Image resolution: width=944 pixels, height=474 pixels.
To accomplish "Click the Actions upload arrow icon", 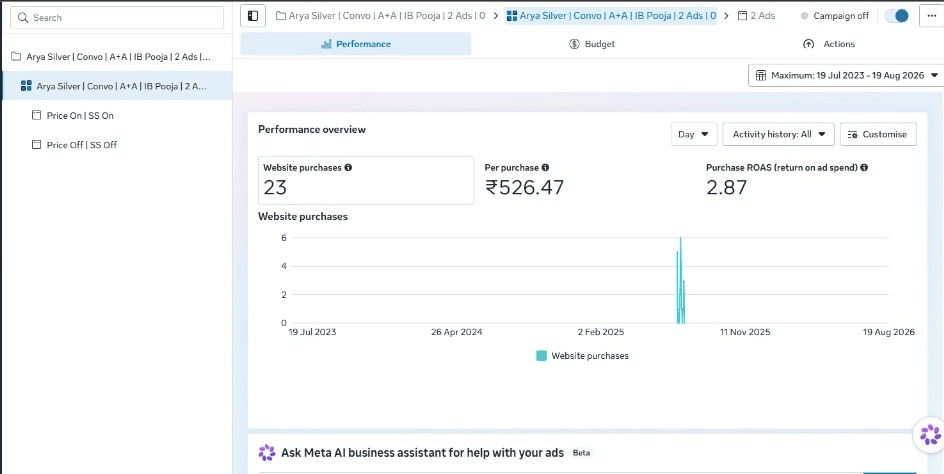I will click(809, 44).
